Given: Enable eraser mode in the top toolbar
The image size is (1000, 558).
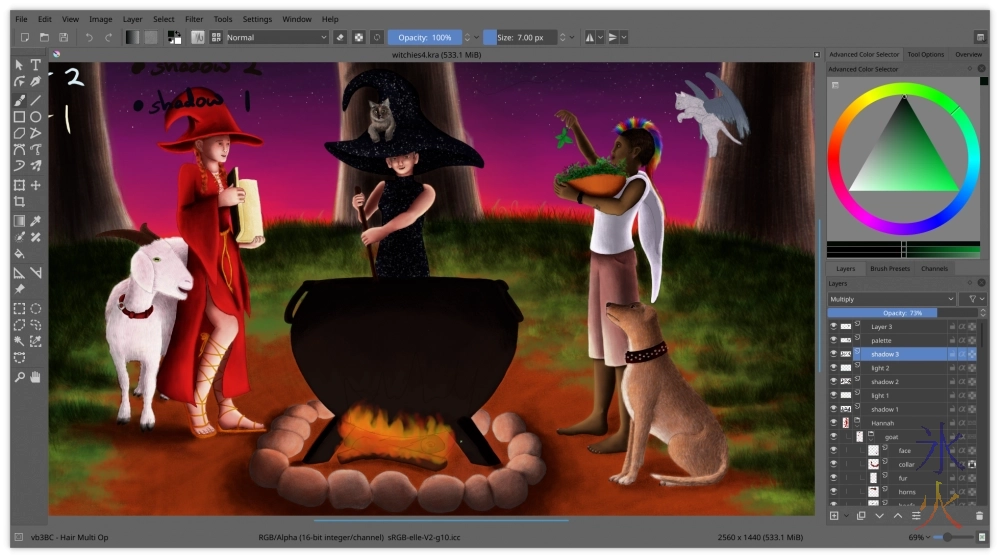Looking at the screenshot, I should point(340,37).
